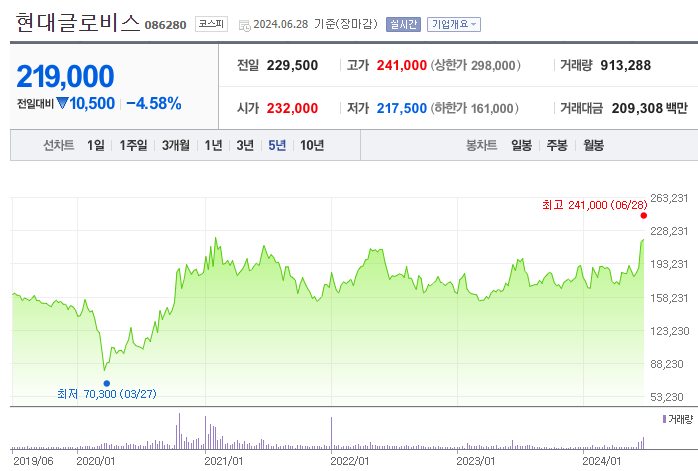Click the 53,230 y-axis label
The height and width of the screenshot is (471, 698).
coord(667,397)
